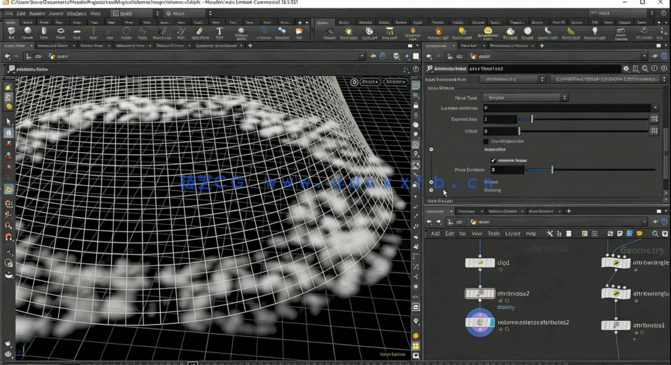Select the Null shelf tool

[x=93, y=33]
